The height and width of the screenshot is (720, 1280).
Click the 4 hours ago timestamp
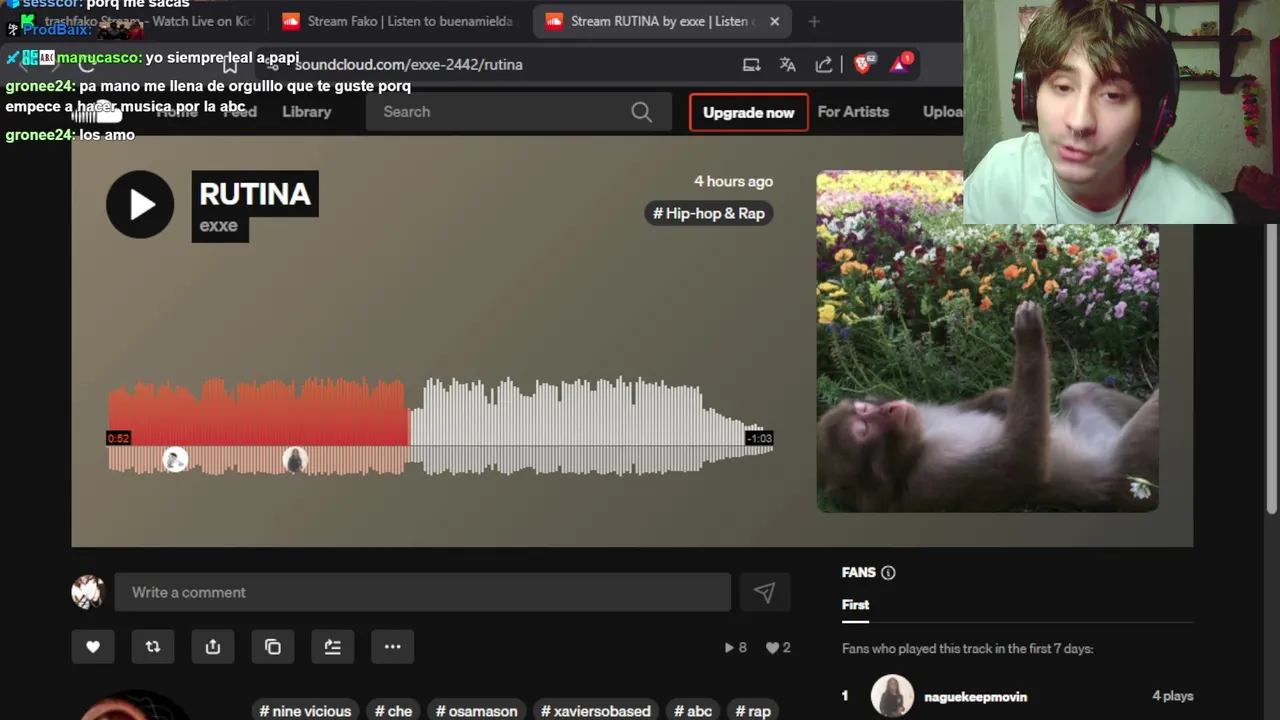[x=733, y=181]
